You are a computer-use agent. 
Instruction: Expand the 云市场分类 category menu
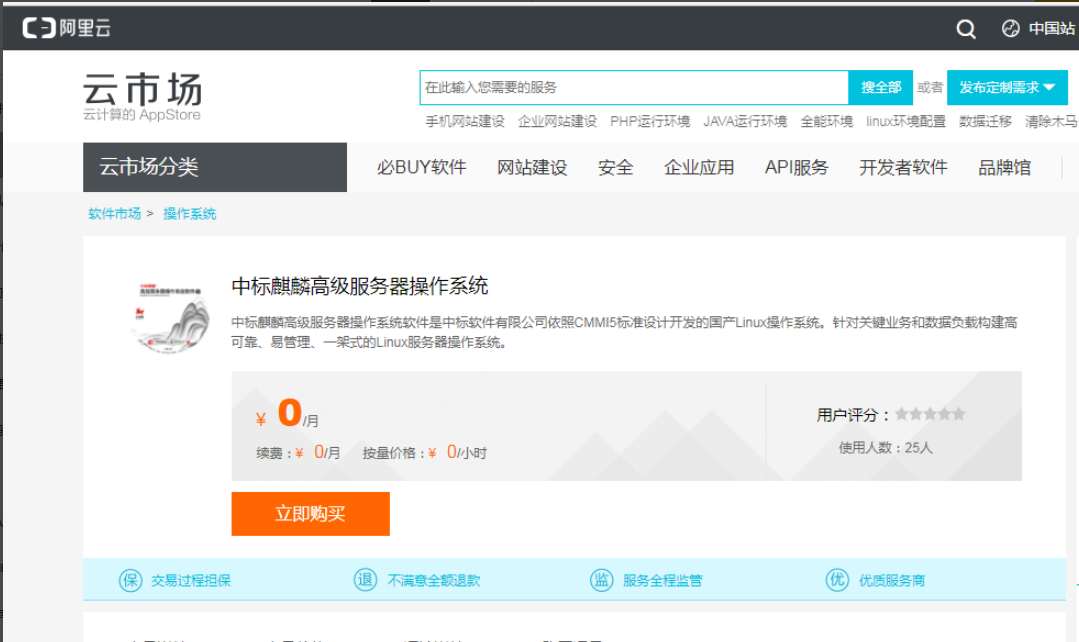215,167
